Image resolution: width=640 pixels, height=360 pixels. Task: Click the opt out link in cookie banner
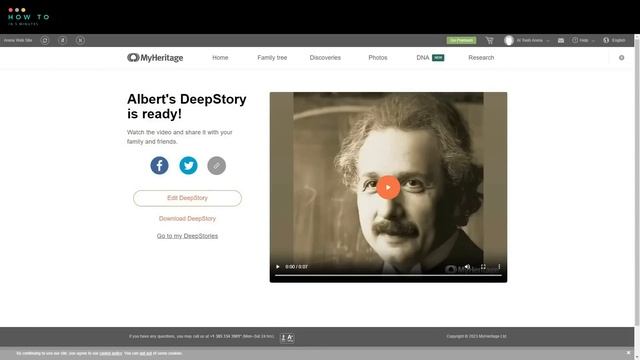146,353
